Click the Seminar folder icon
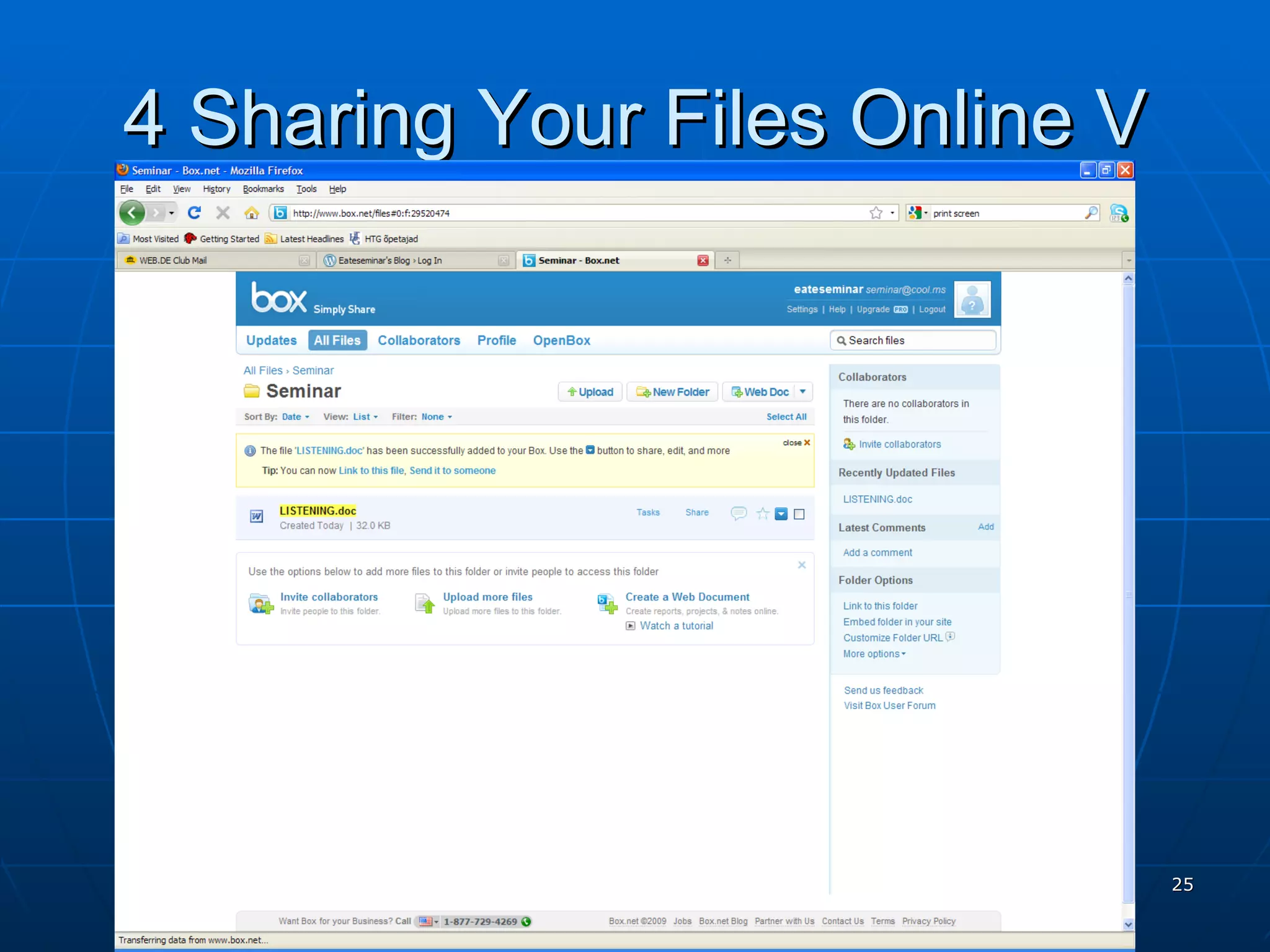 coord(252,391)
